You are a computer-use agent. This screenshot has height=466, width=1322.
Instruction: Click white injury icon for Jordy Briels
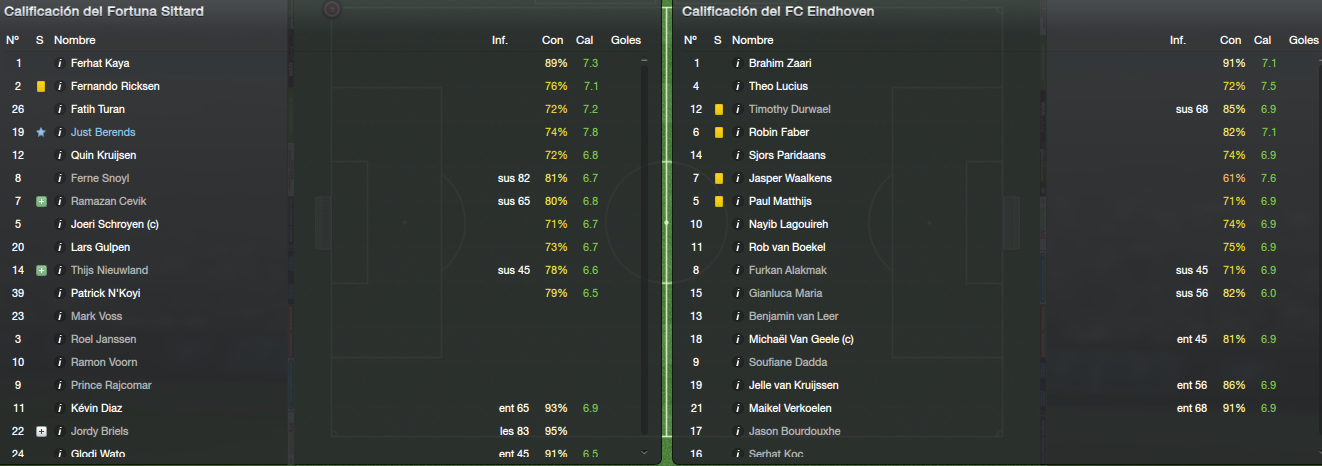click(41, 431)
